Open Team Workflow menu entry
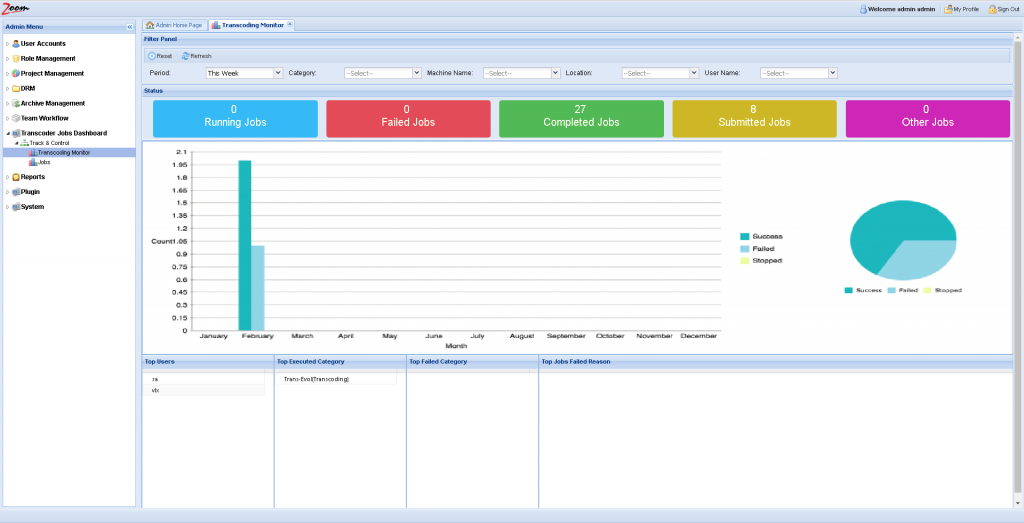The height and width of the screenshot is (523, 1024). pyautogui.click(x=44, y=118)
